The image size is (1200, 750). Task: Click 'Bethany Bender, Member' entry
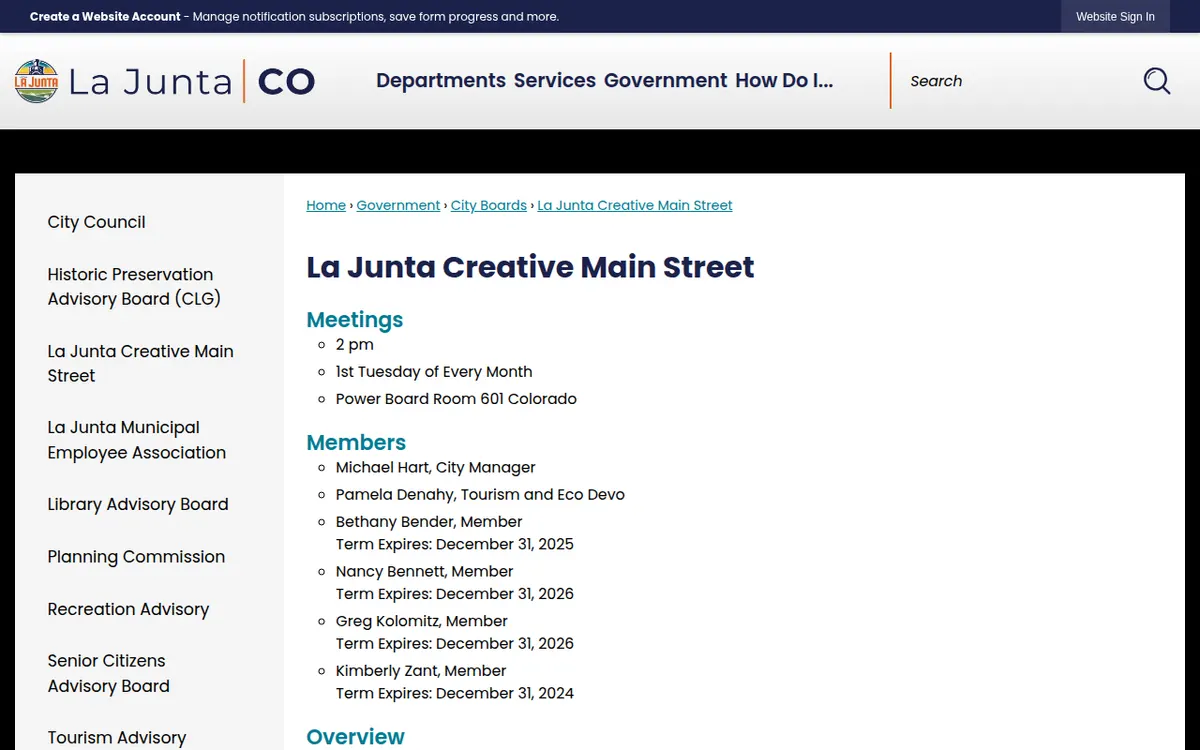click(429, 522)
